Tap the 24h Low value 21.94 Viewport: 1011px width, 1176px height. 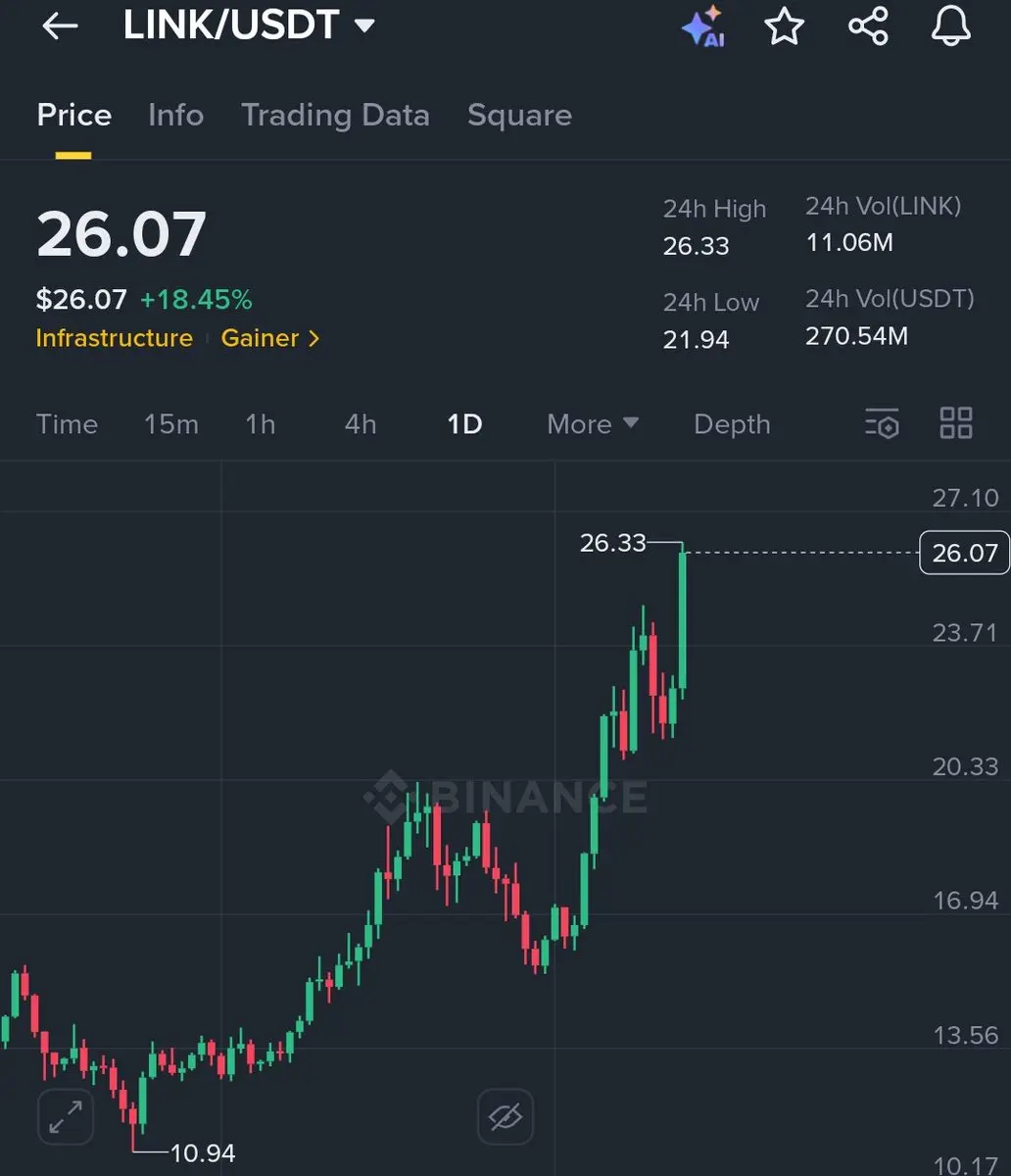(x=697, y=340)
